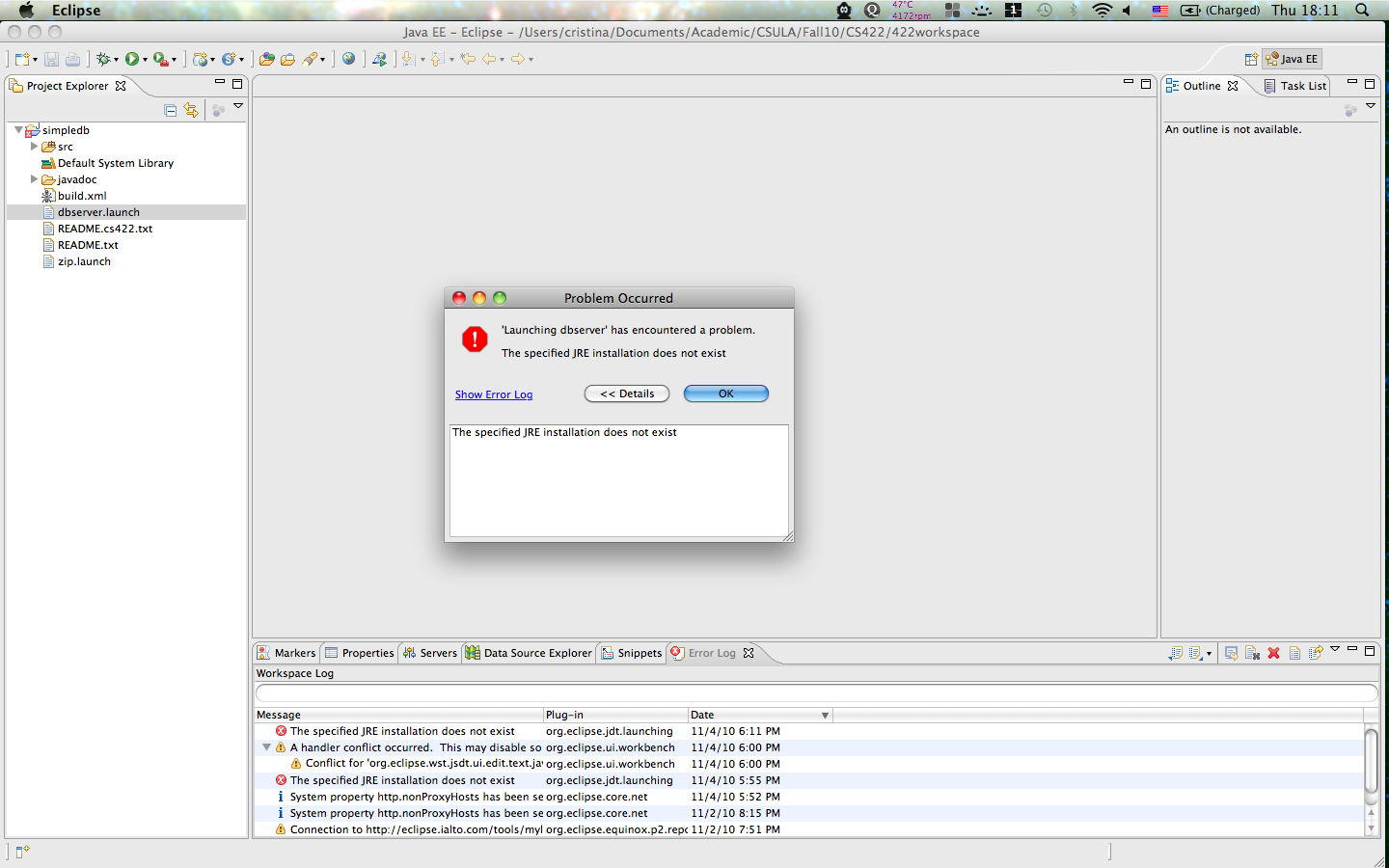Click the Export Log icon in Error Log
Viewport: 1389px width, 868px height.
(x=1175, y=653)
